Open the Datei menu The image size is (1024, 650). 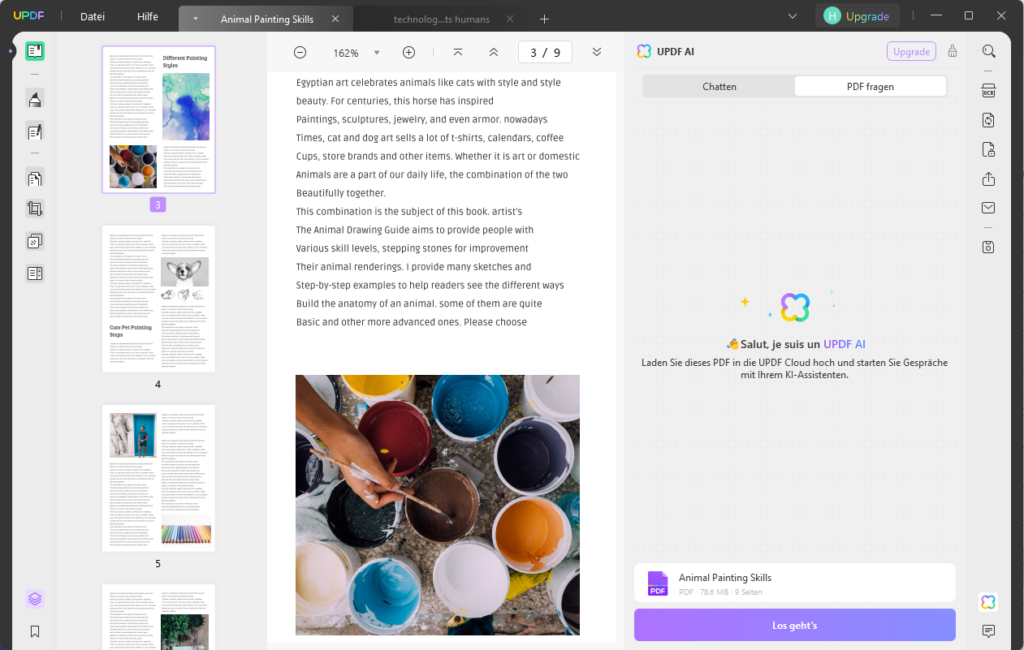93,17
